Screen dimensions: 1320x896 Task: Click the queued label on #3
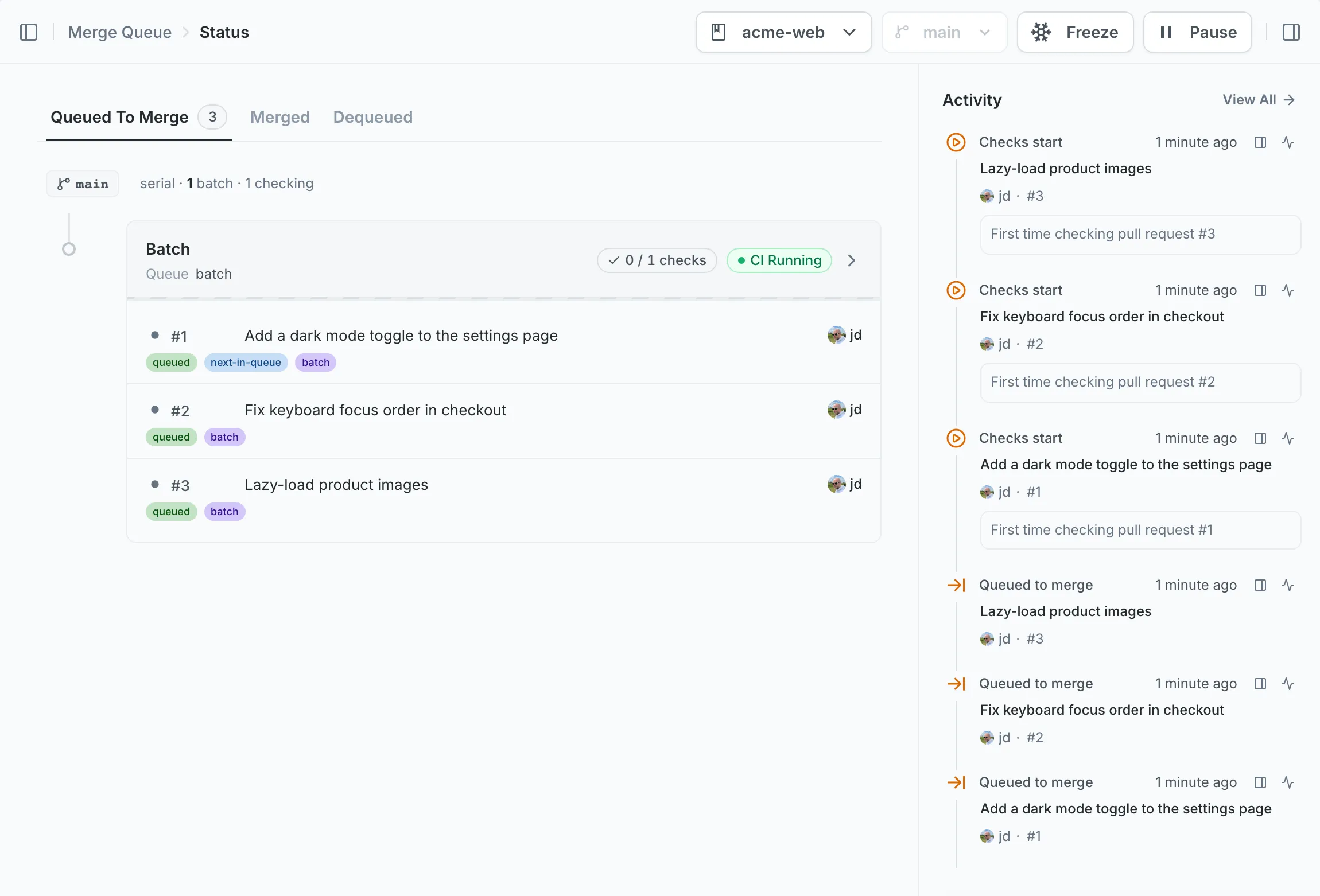pos(171,512)
